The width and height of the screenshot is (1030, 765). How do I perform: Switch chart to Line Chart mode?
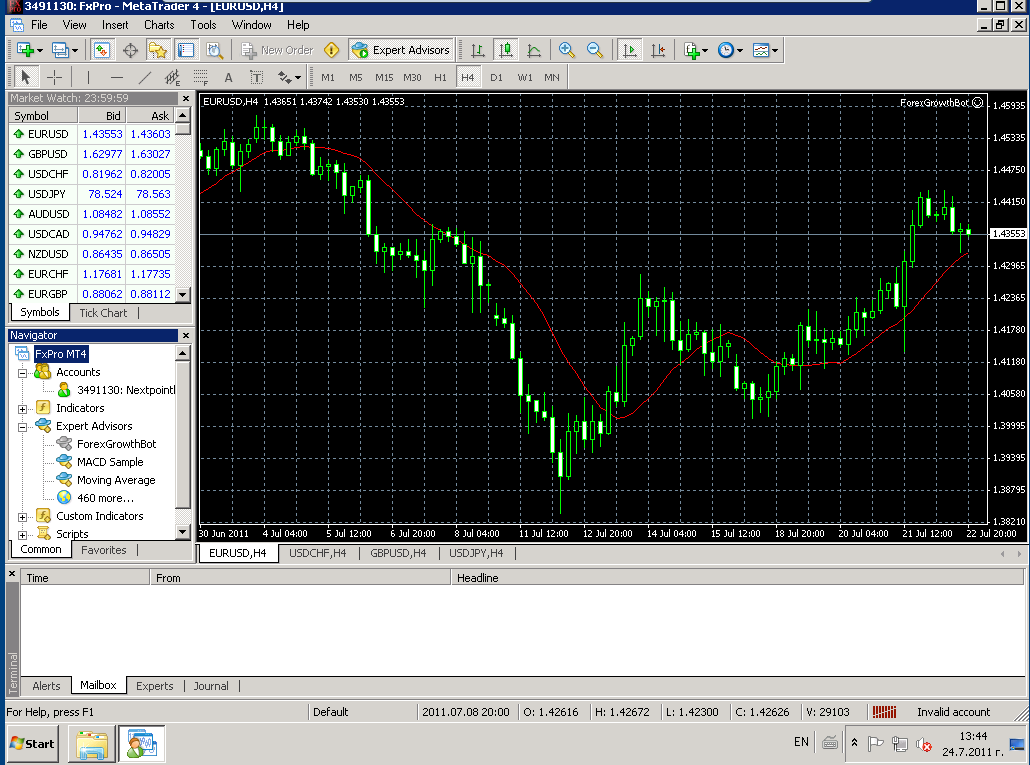(534, 50)
